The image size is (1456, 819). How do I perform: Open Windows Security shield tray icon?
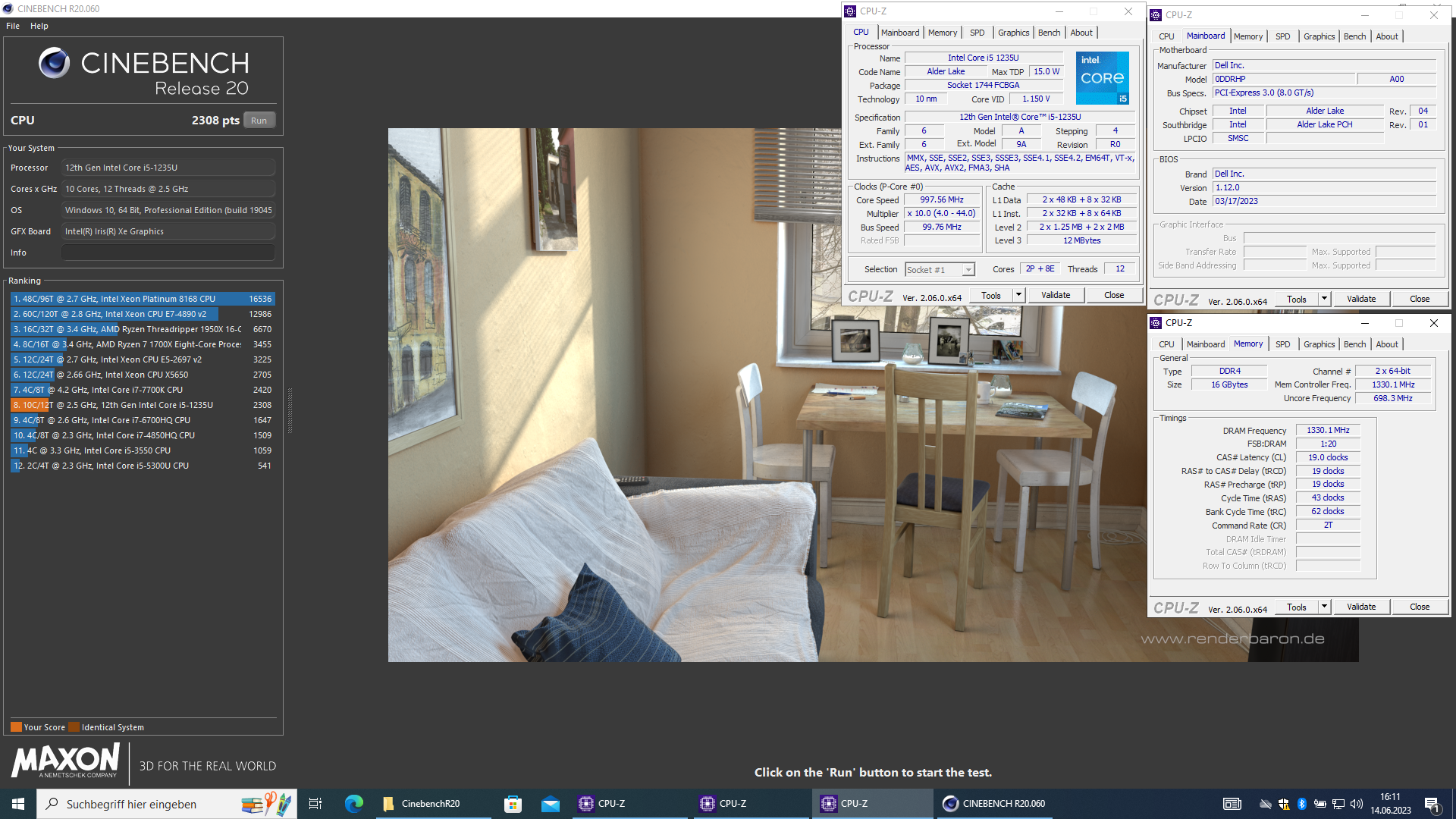pyautogui.click(x=1284, y=804)
